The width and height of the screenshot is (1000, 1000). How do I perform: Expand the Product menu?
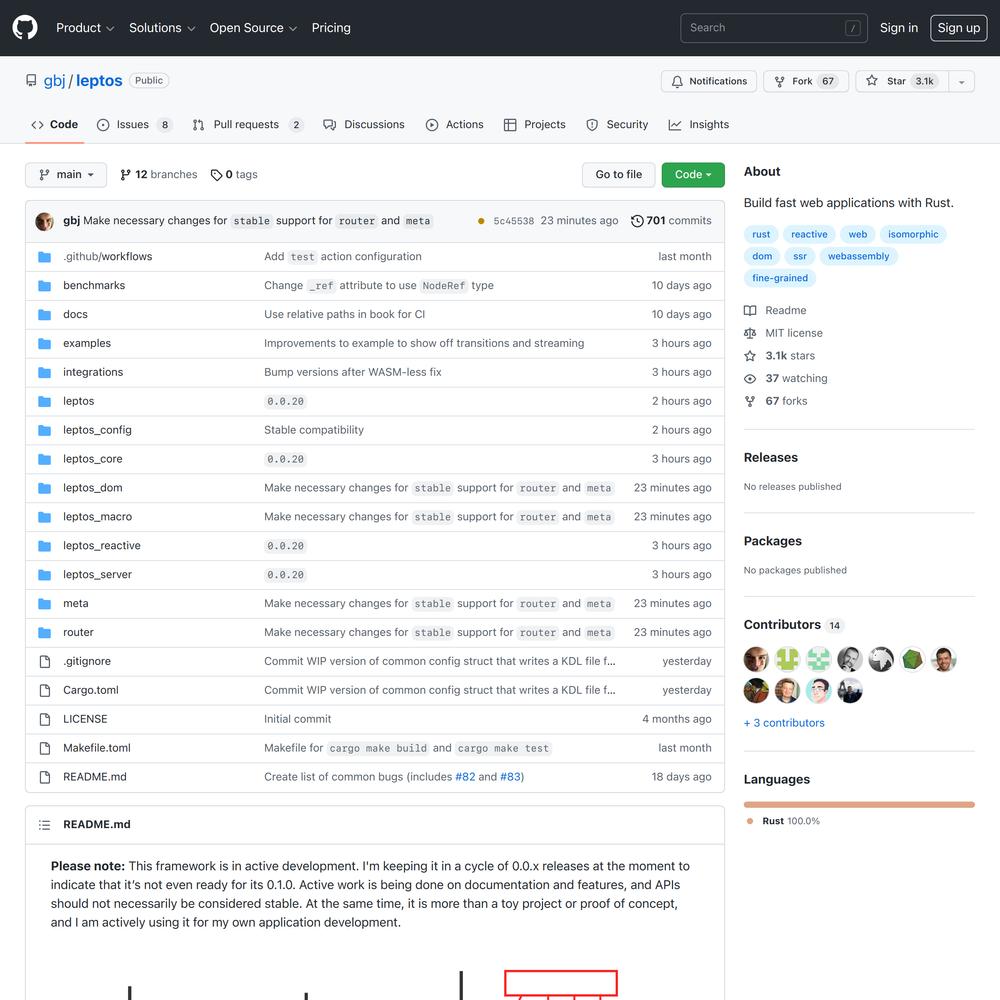click(85, 28)
